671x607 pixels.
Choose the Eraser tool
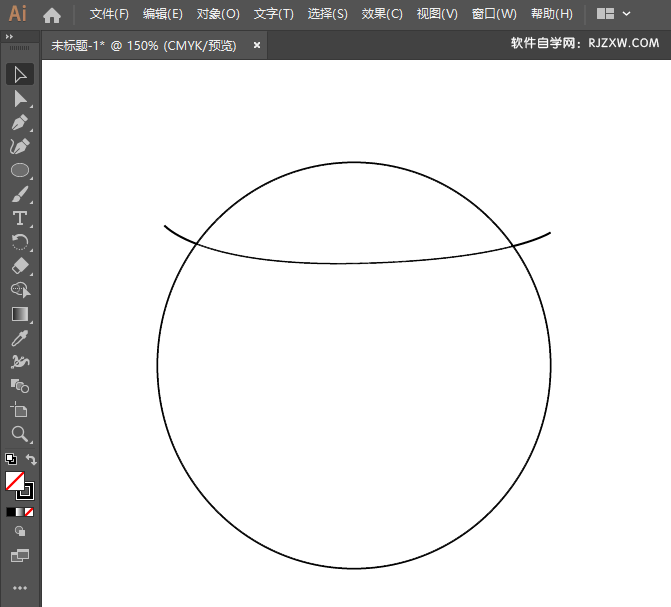pyautogui.click(x=19, y=266)
